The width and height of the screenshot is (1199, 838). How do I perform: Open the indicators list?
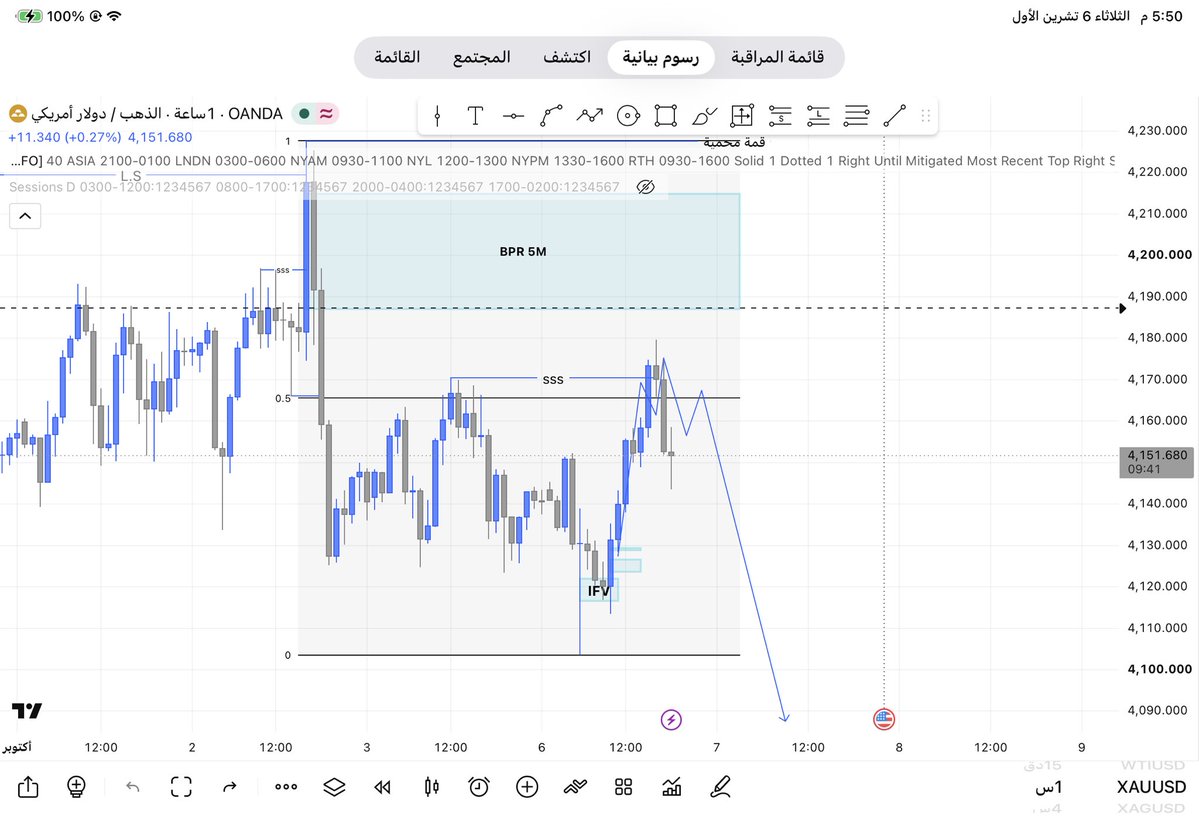click(575, 787)
